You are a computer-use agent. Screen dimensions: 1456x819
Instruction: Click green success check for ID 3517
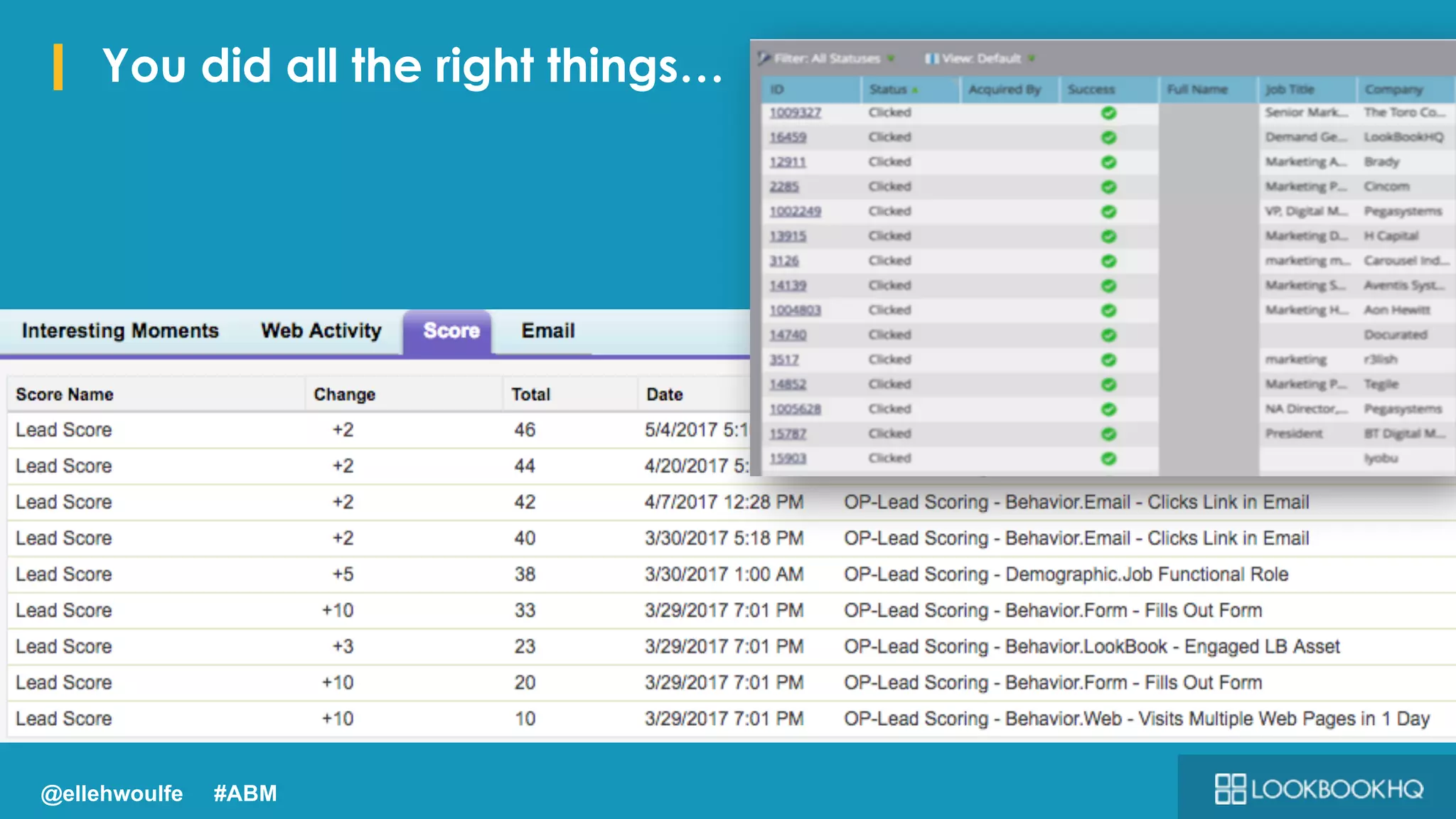pyautogui.click(x=1108, y=360)
